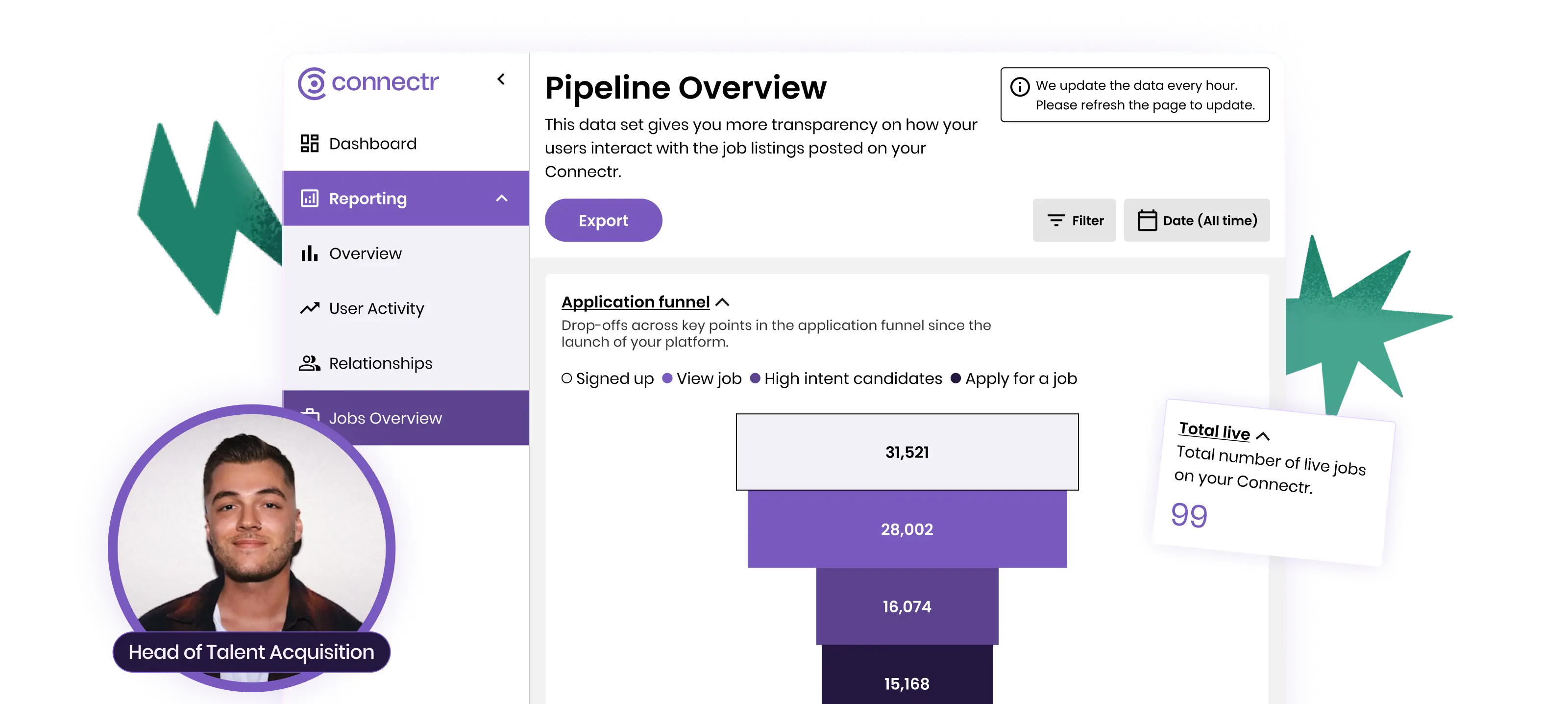Click the info icon next to the update notice

(x=1020, y=85)
